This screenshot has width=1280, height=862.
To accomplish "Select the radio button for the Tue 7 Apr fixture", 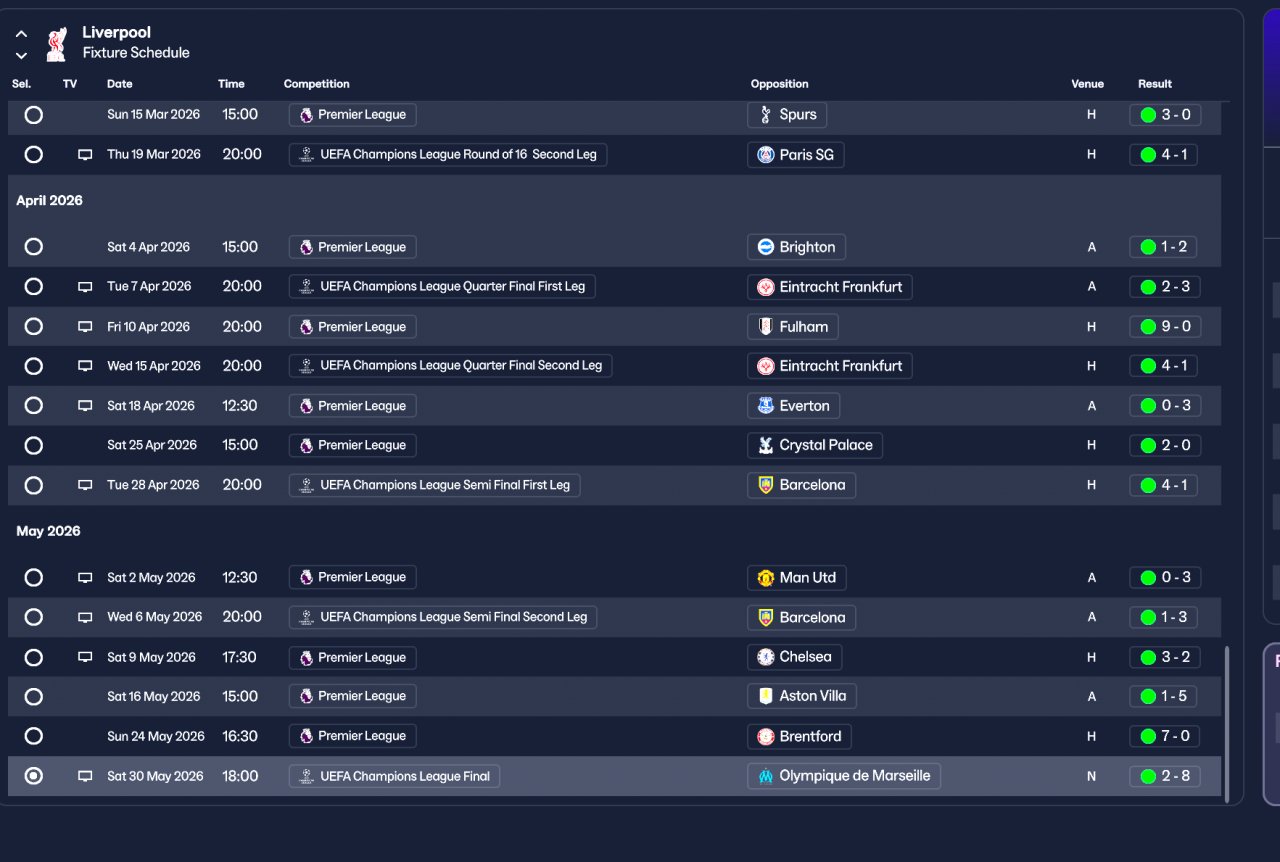I will point(34,287).
